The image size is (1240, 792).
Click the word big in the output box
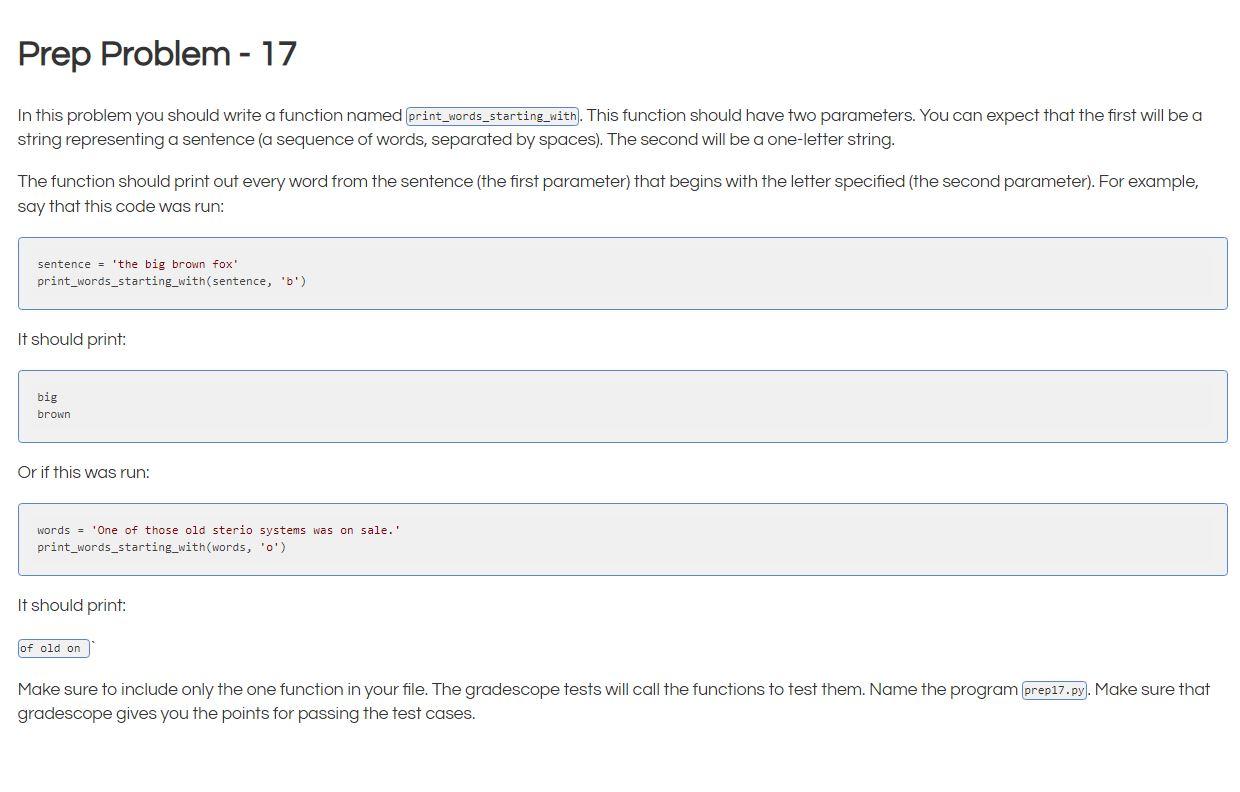(47, 396)
